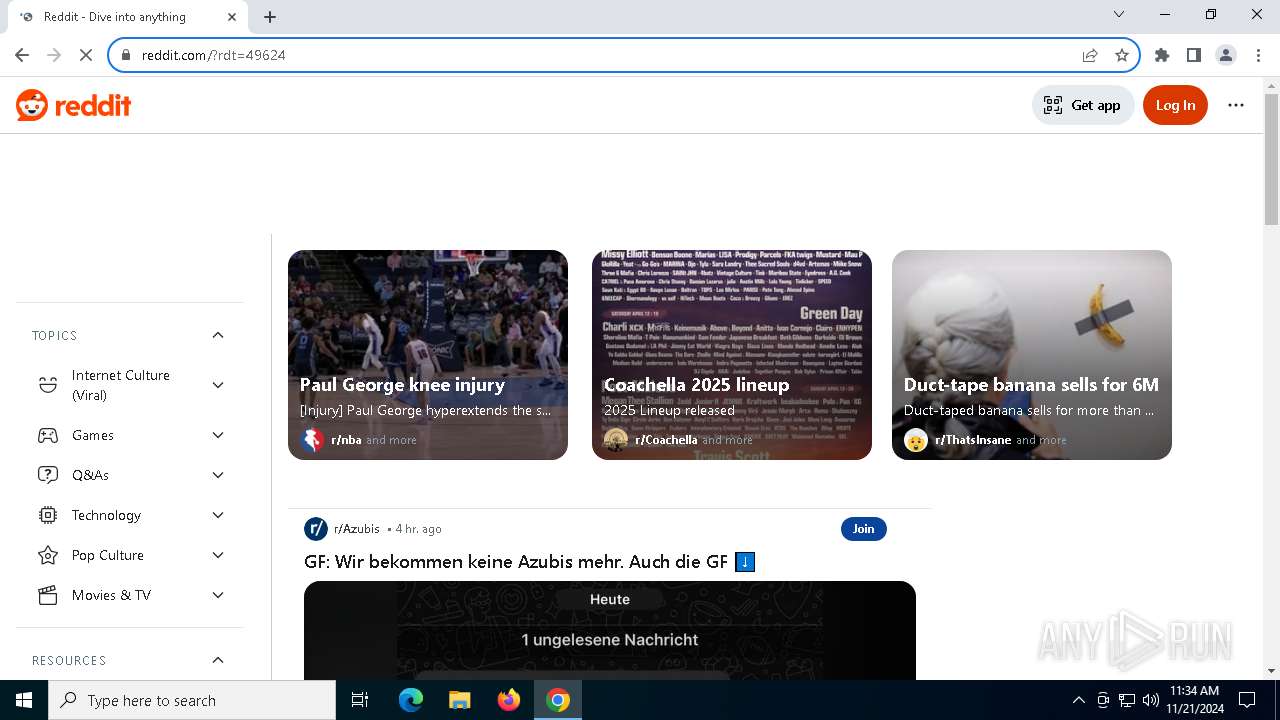Open Duct-tape banana sells for 6M card
Screen dimensions: 1280x720
1032,355
